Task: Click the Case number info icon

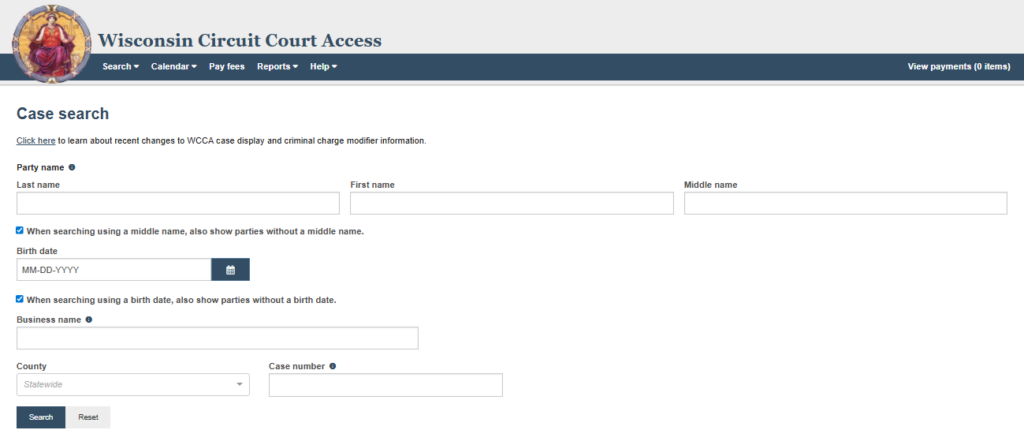Action: coord(332,366)
